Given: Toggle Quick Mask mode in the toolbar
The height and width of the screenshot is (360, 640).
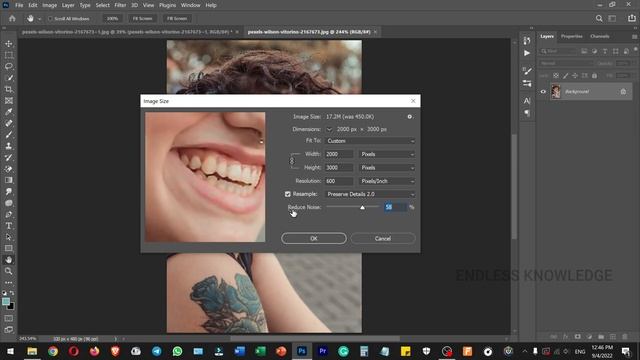Looking at the screenshot, I should point(9,318).
